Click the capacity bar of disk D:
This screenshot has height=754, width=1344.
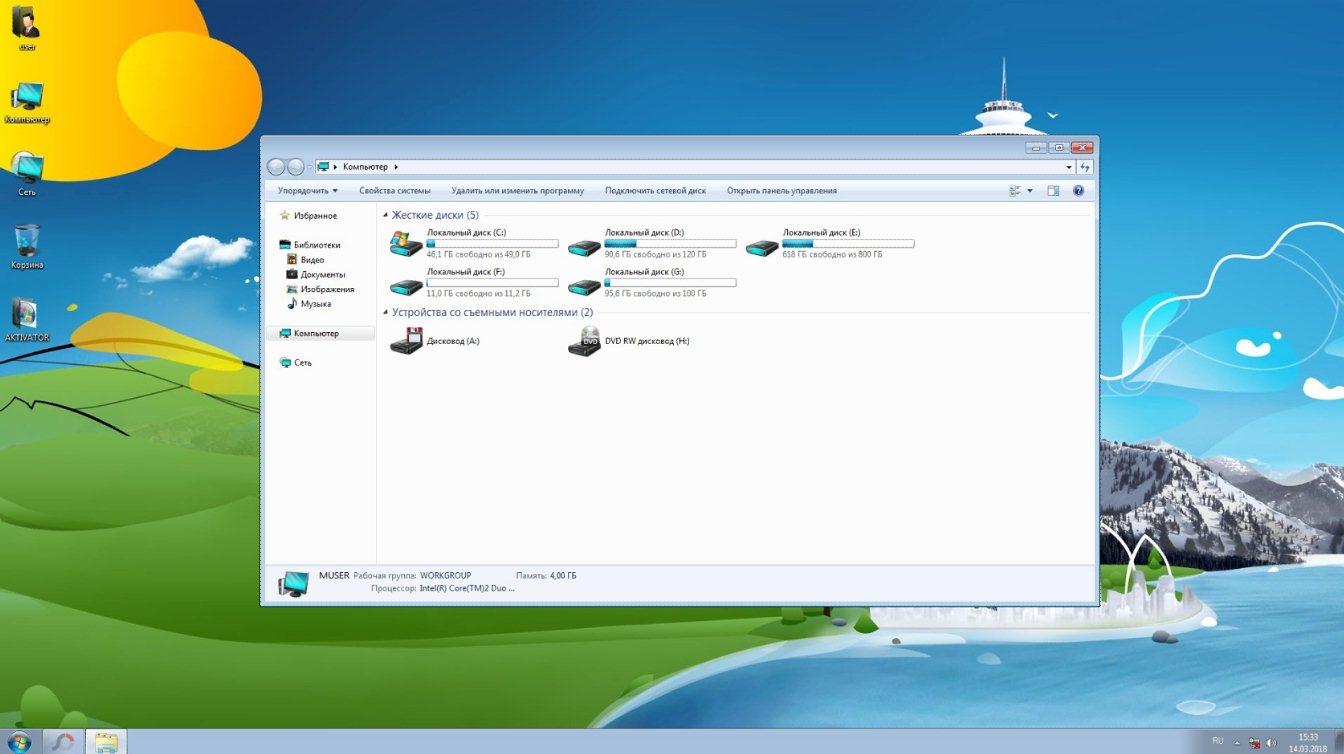(x=670, y=243)
